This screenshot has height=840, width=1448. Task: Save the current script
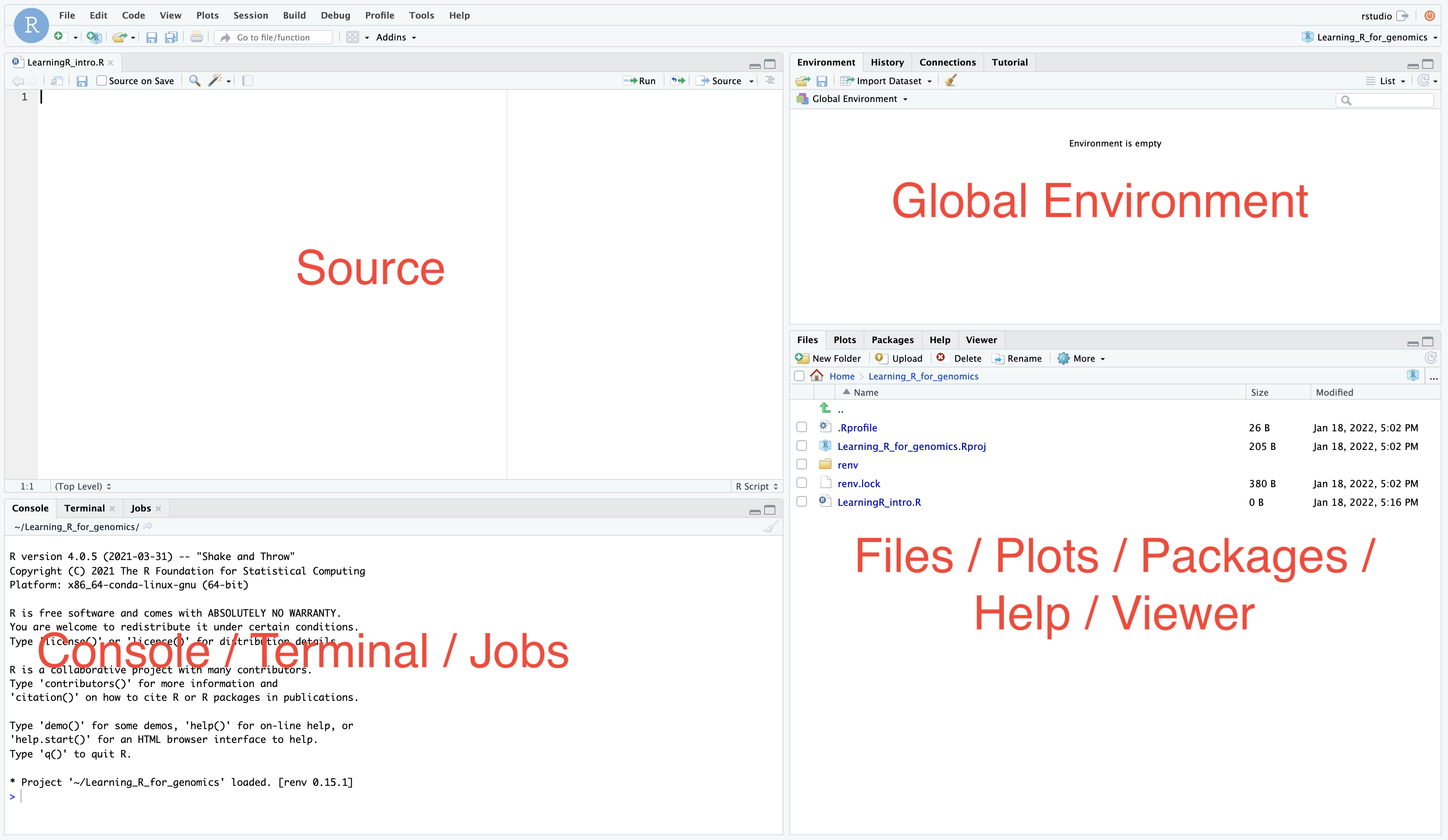pos(82,81)
